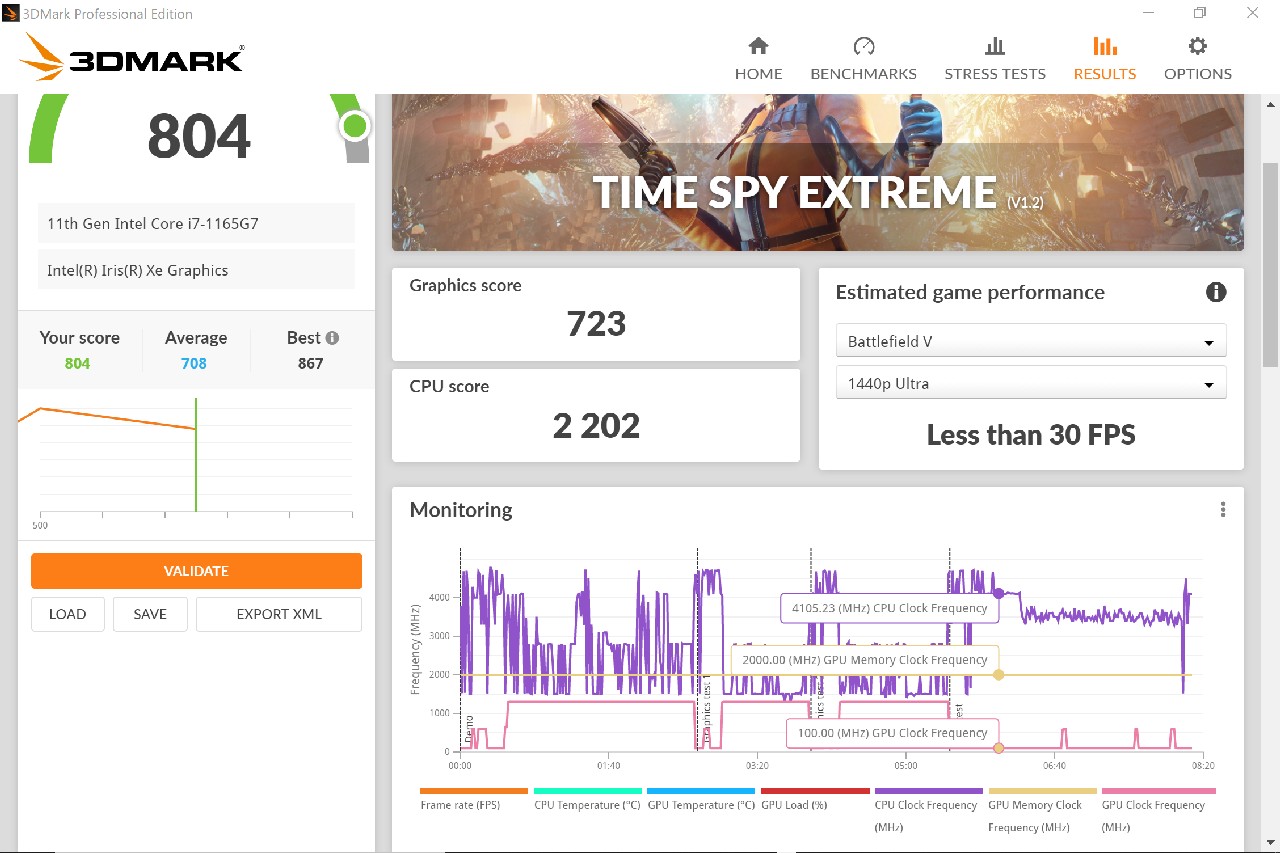The height and width of the screenshot is (853, 1280).
Task: Select the Results tab
Action: [x=1105, y=60]
